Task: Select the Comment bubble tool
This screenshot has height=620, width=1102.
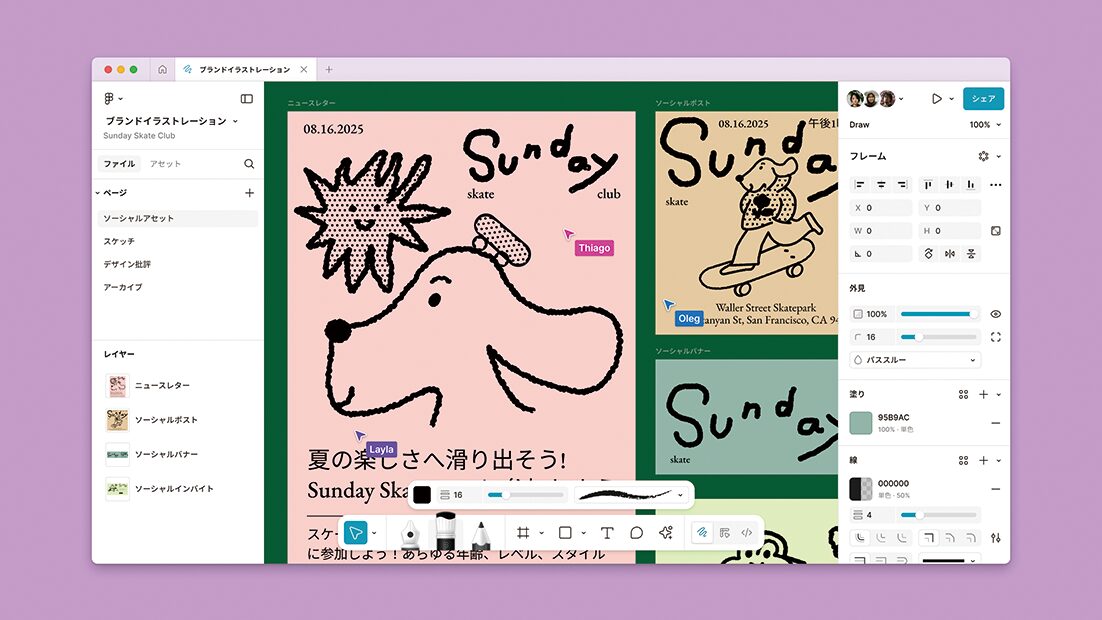Action: [x=636, y=533]
